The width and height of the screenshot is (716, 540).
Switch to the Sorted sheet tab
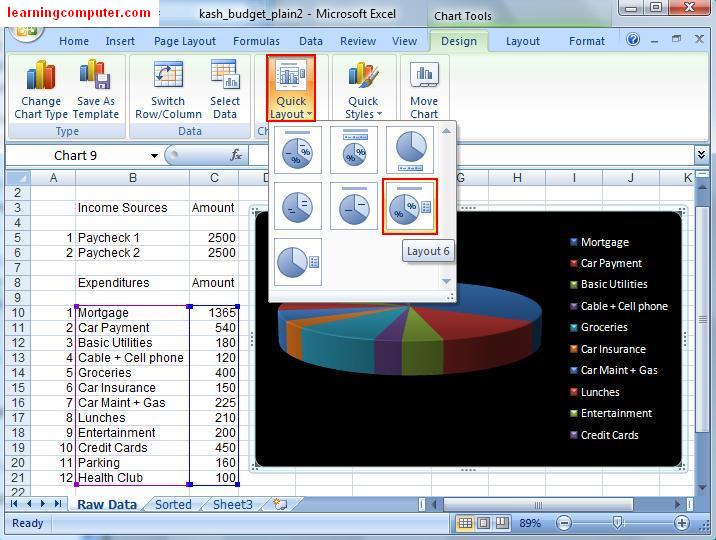pos(173,504)
